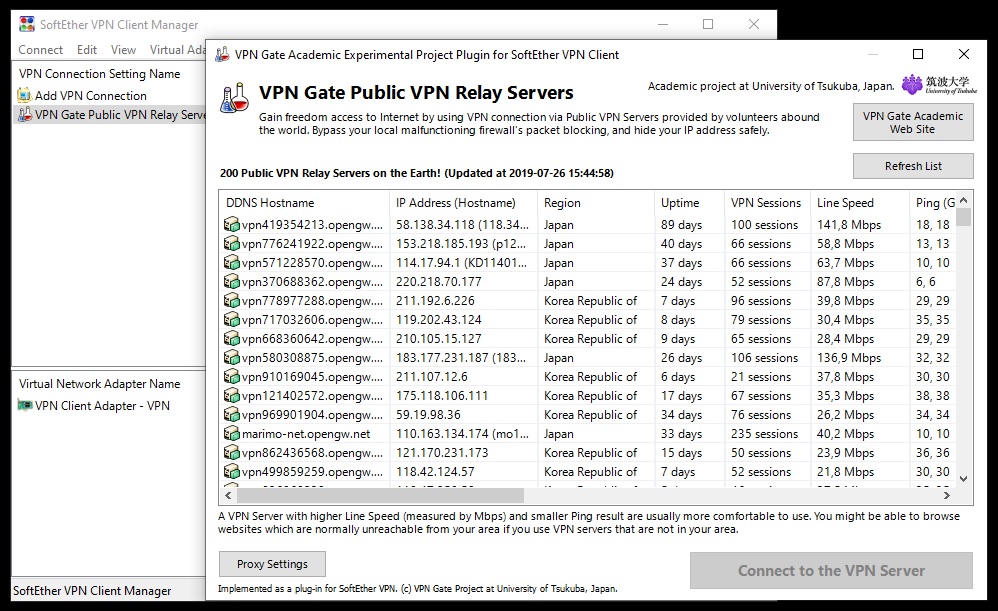Click the VPN Client Adapter network card icon

[x=24, y=405]
